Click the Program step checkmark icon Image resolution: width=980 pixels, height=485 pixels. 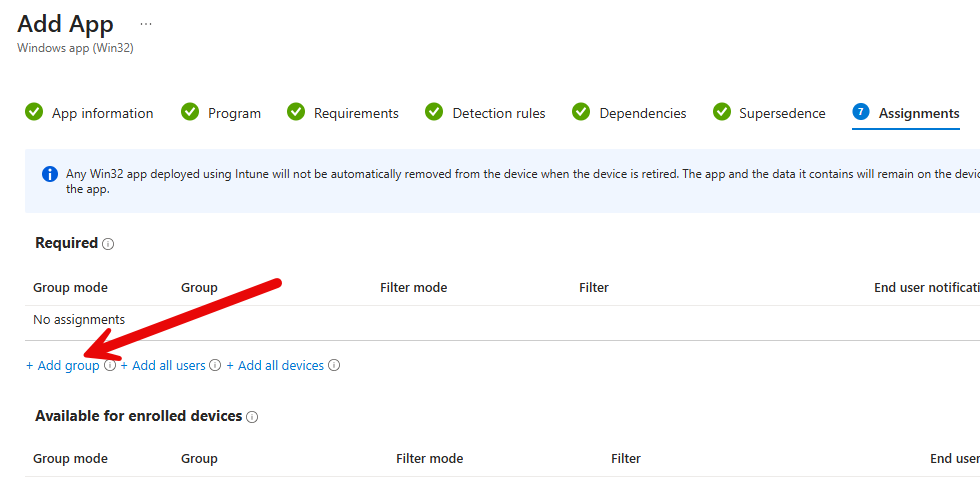[x=190, y=112]
